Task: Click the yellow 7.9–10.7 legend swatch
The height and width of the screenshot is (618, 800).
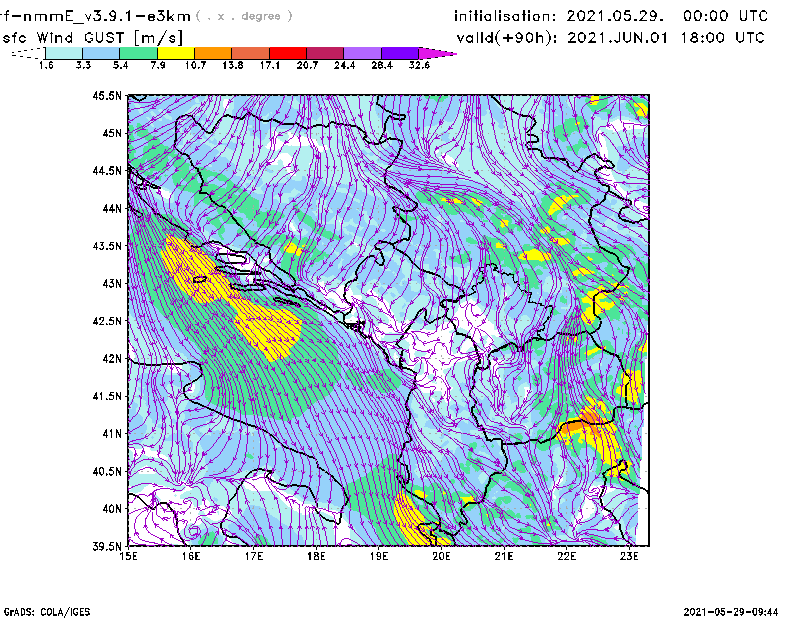Action: [176, 53]
